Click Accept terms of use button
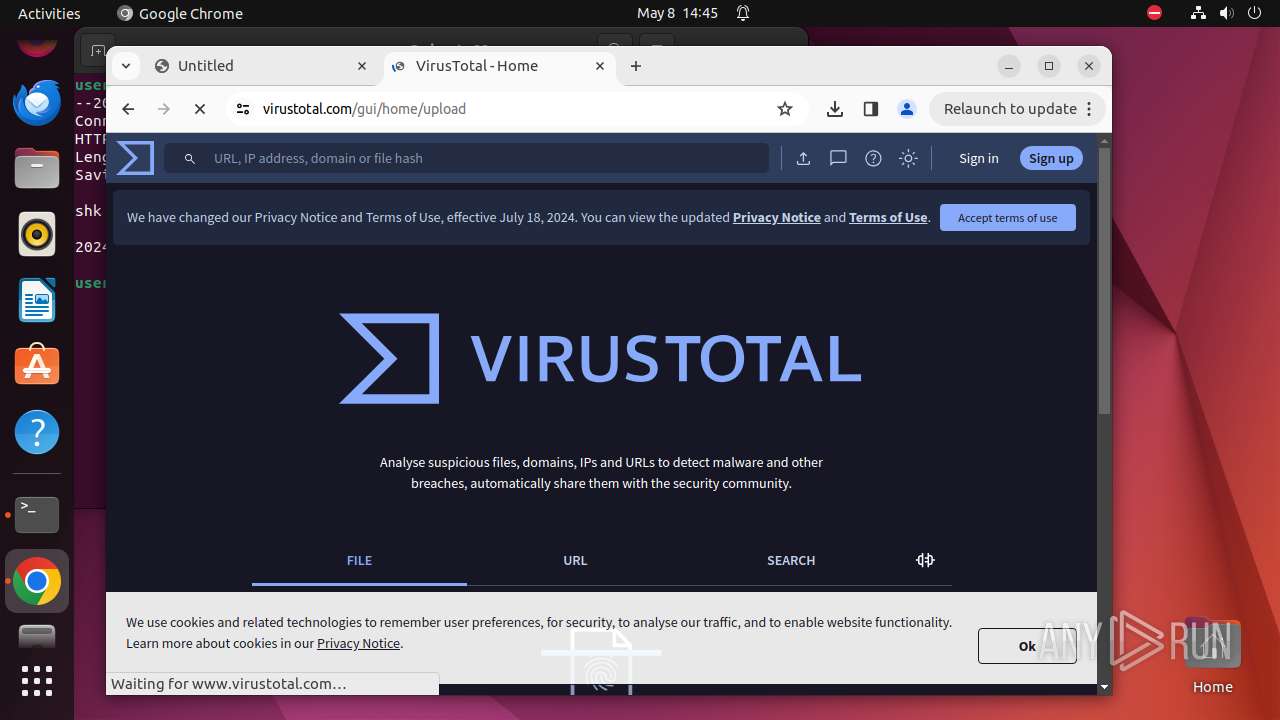 1007,217
